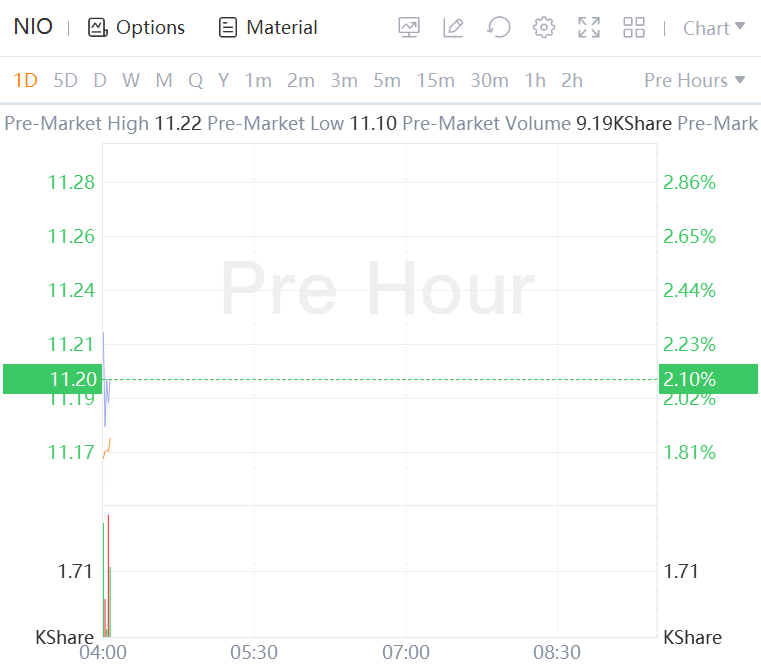The width and height of the screenshot is (761, 665).
Task: Click the 04:00 volume bars
Action: [106, 580]
